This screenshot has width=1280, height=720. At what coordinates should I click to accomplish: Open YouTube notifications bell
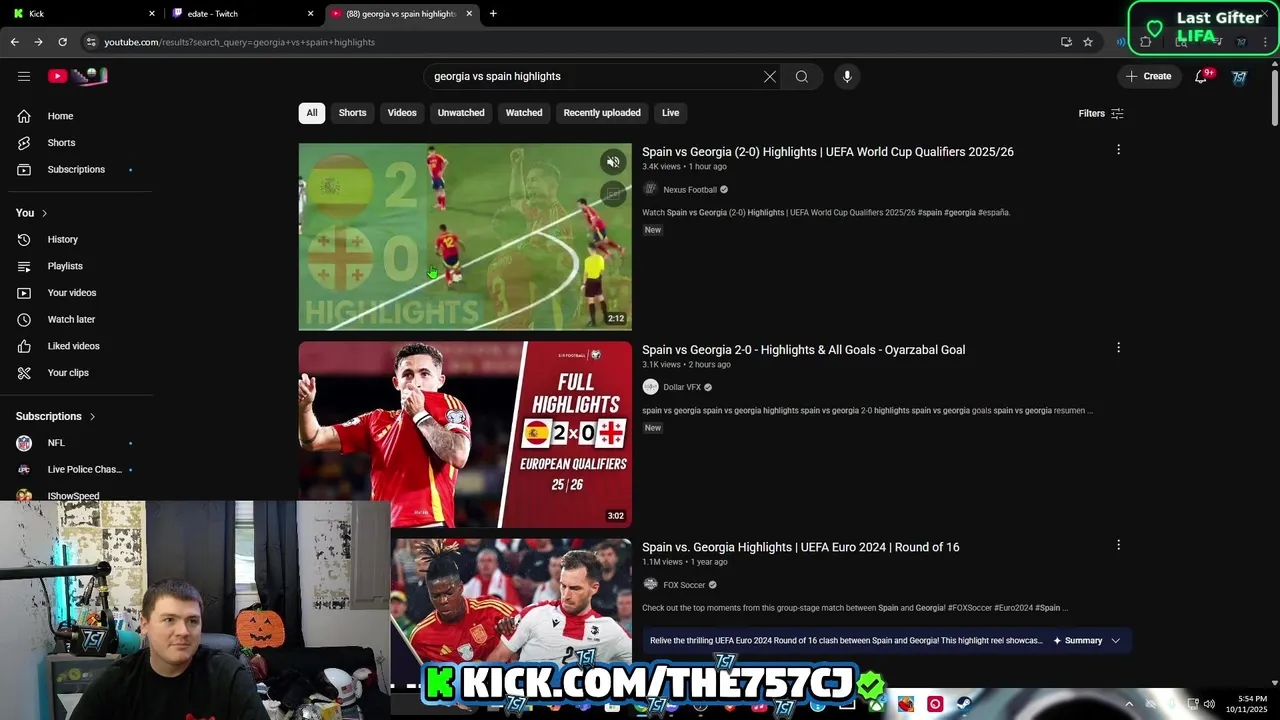1201,76
